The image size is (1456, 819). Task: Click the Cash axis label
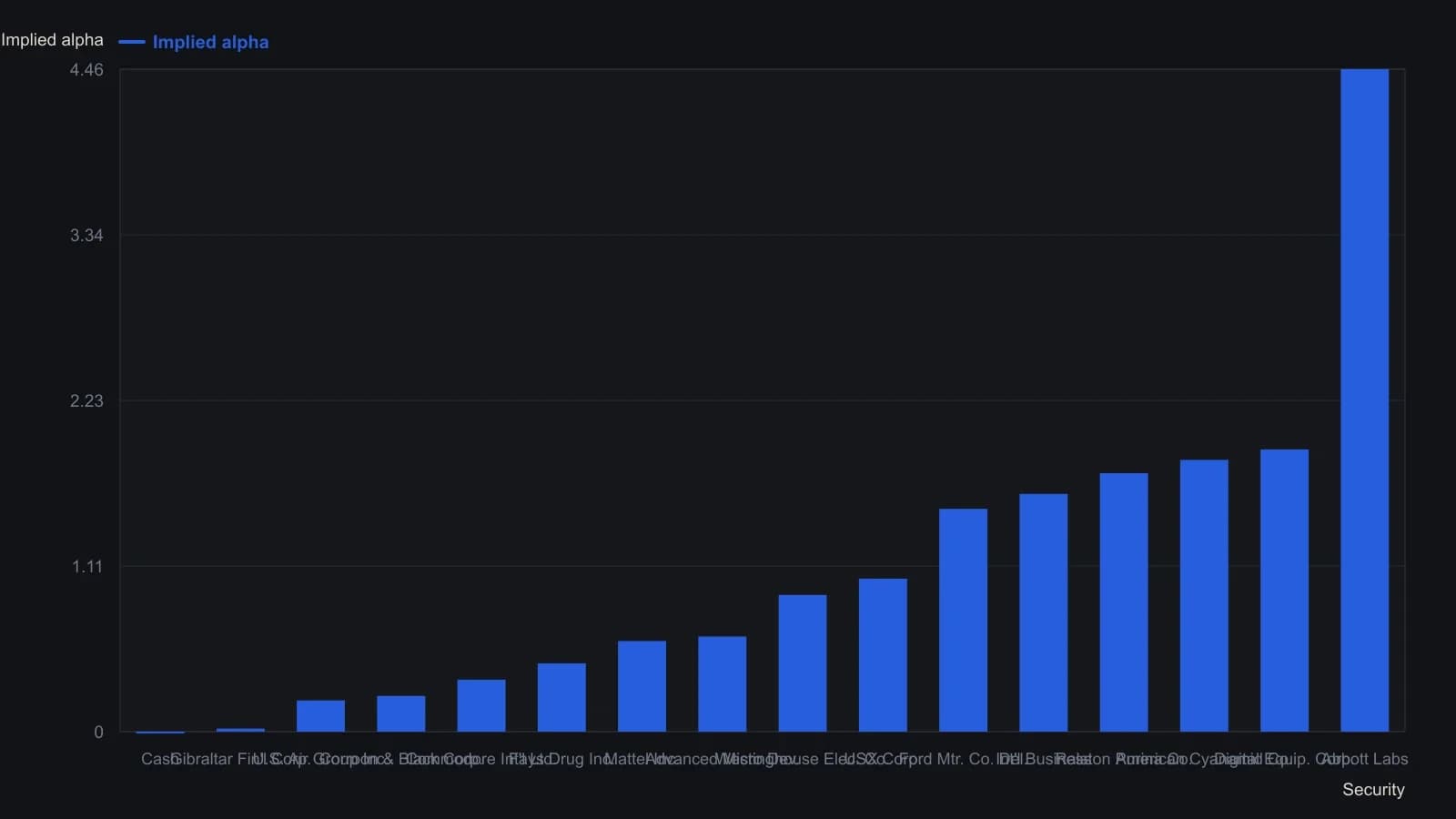click(x=160, y=759)
